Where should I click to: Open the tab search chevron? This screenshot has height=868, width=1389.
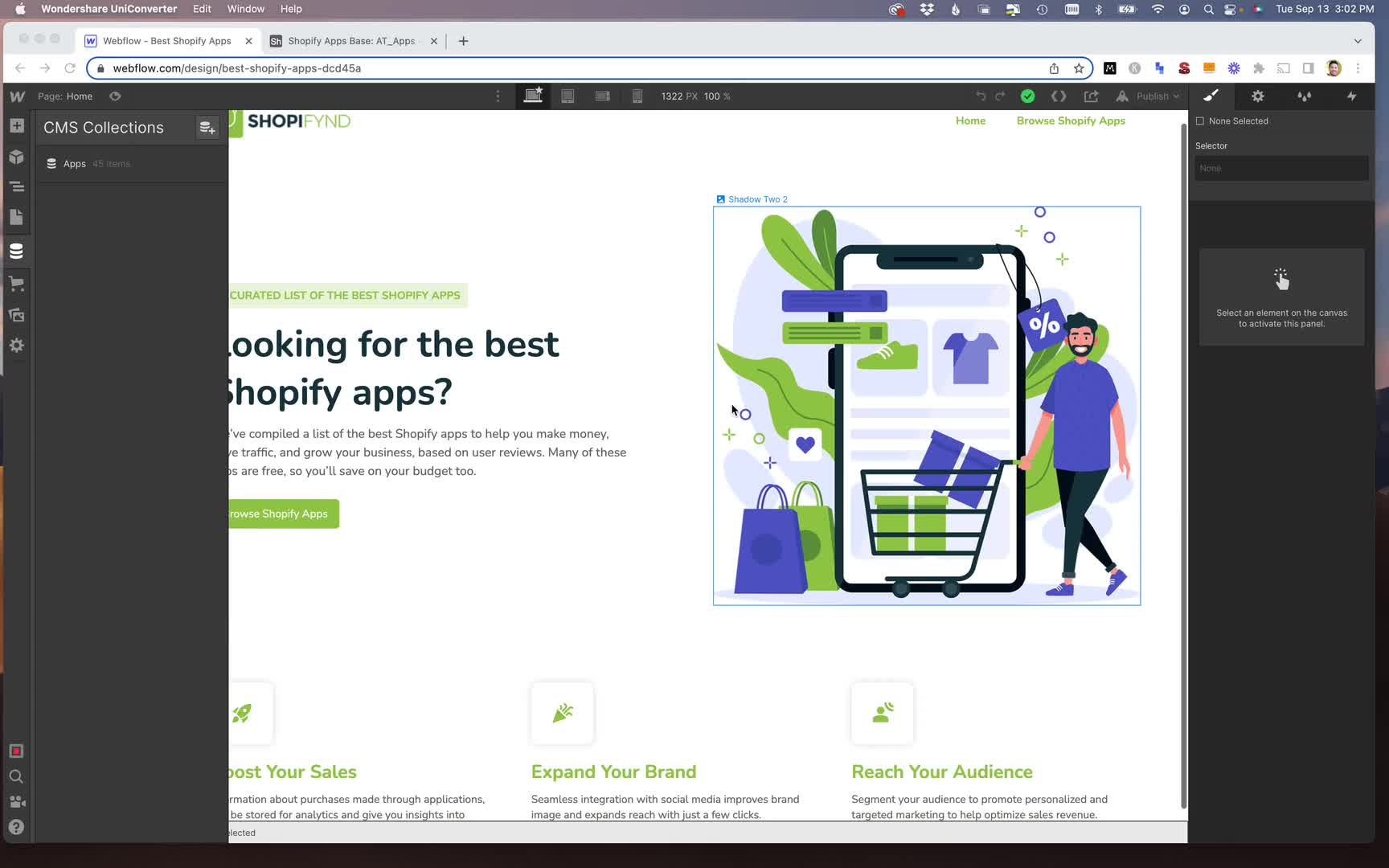(1358, 41)
